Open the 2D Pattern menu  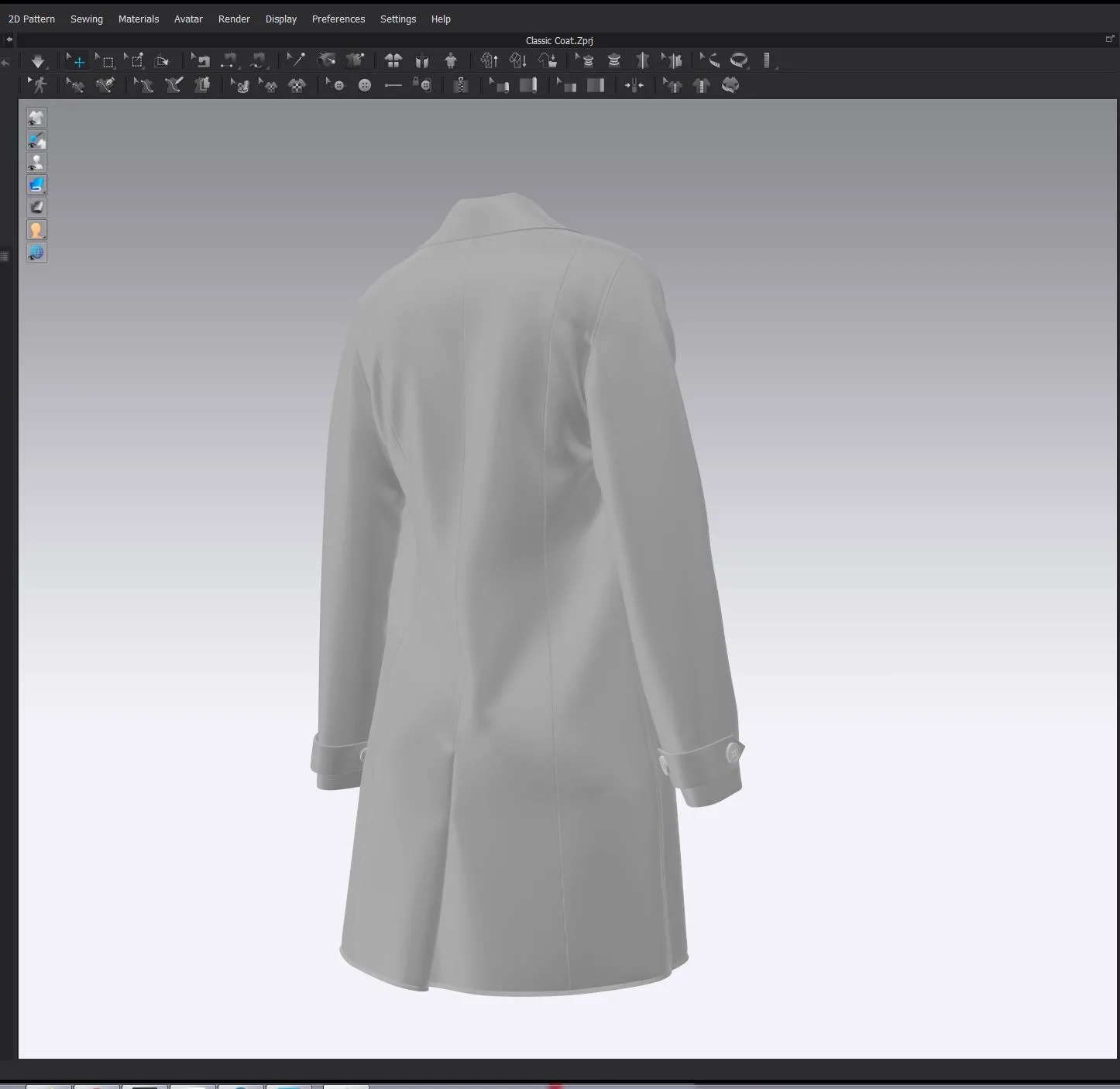32,19
